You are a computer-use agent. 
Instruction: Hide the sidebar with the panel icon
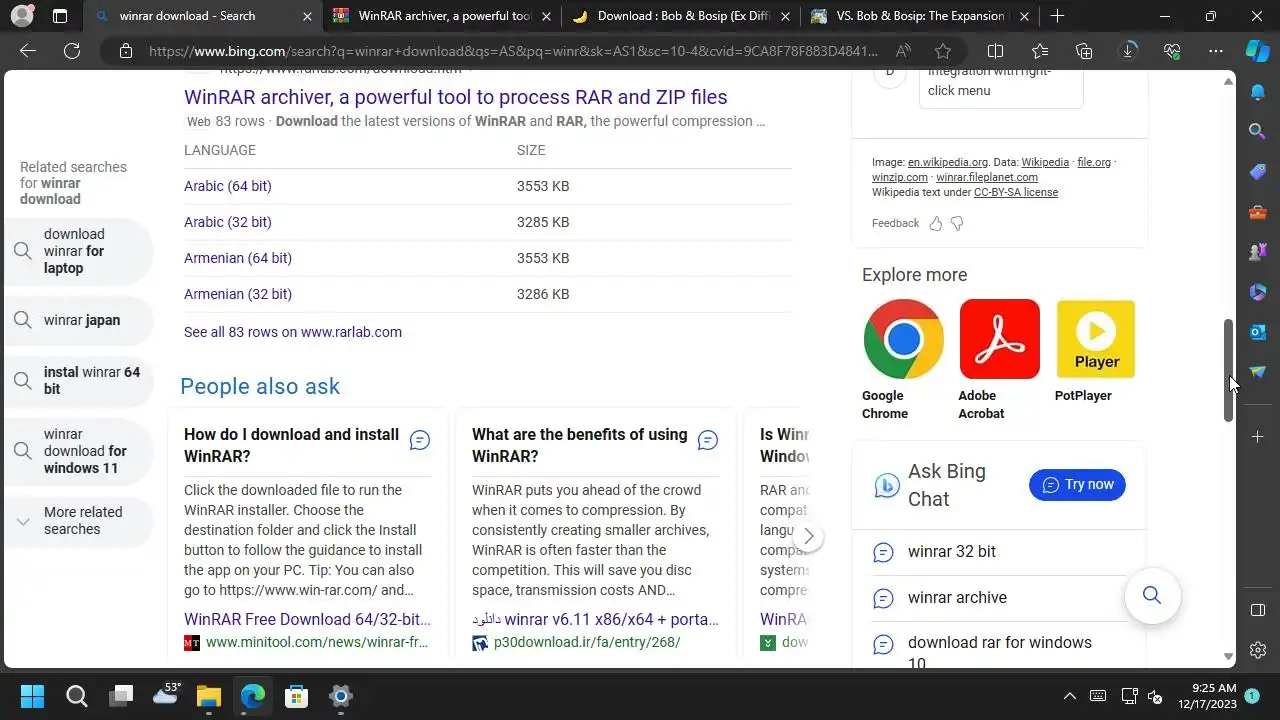coord(1258,610)
